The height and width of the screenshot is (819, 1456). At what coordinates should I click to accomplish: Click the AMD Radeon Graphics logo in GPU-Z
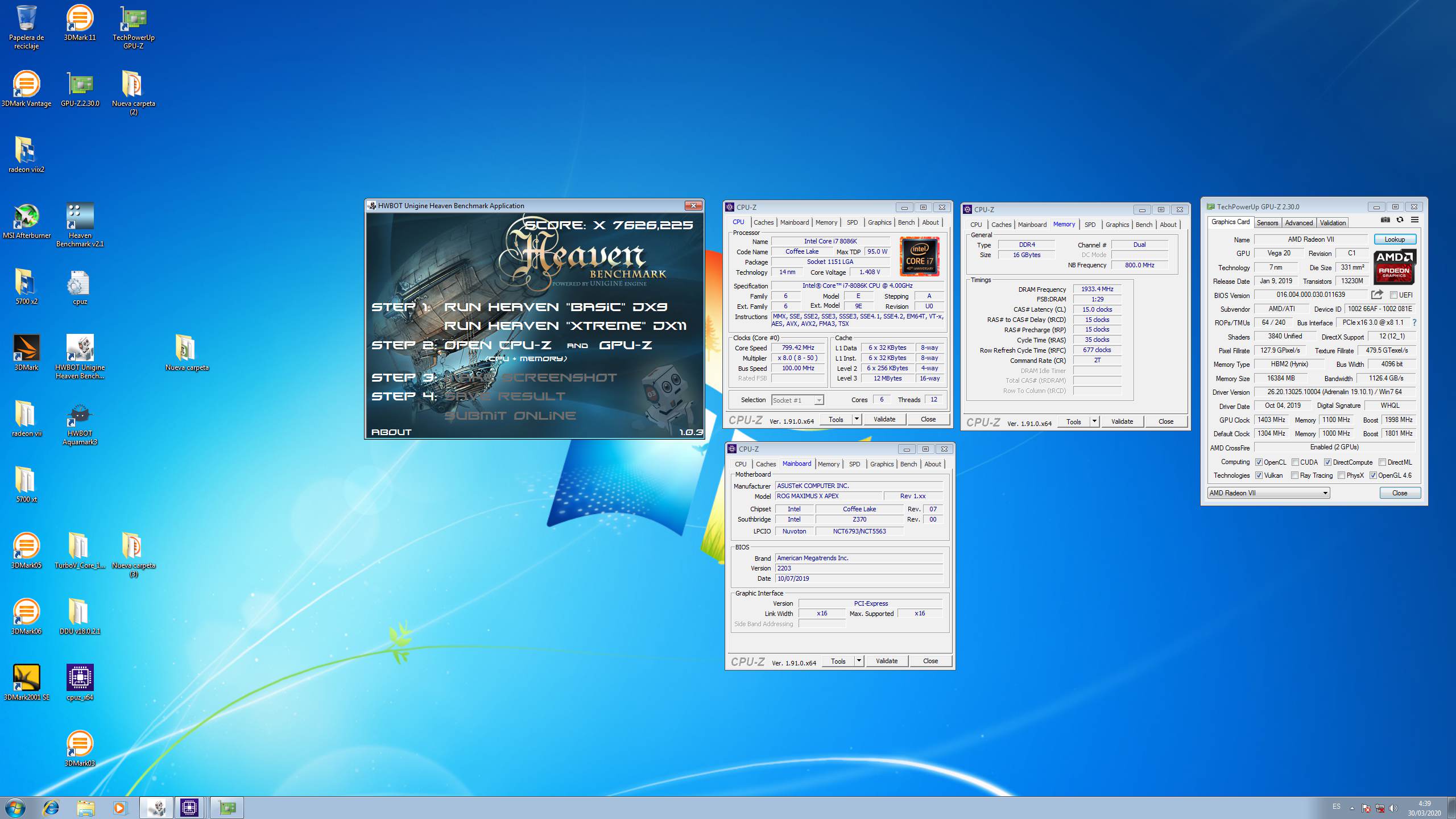pos(1394,267)
